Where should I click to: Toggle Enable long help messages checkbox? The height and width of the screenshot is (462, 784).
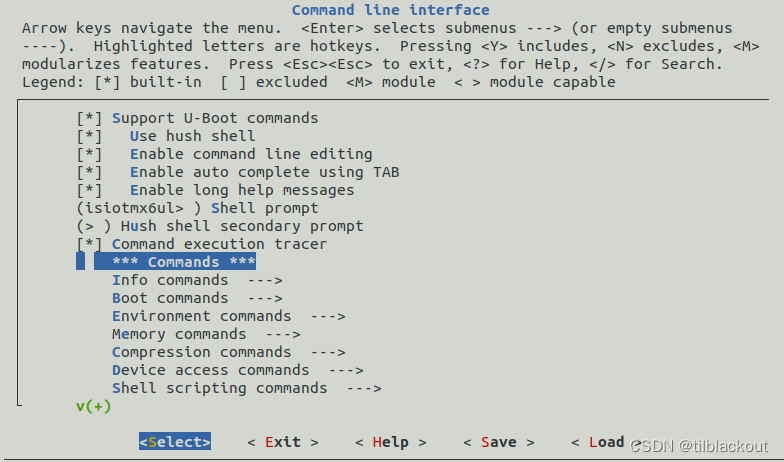(90, 190)
